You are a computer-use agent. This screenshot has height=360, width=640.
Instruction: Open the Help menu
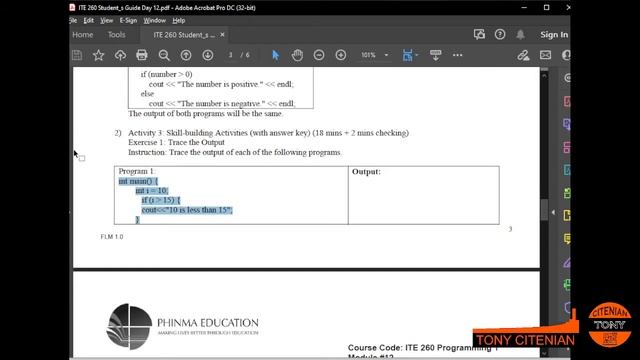point(179,20)
